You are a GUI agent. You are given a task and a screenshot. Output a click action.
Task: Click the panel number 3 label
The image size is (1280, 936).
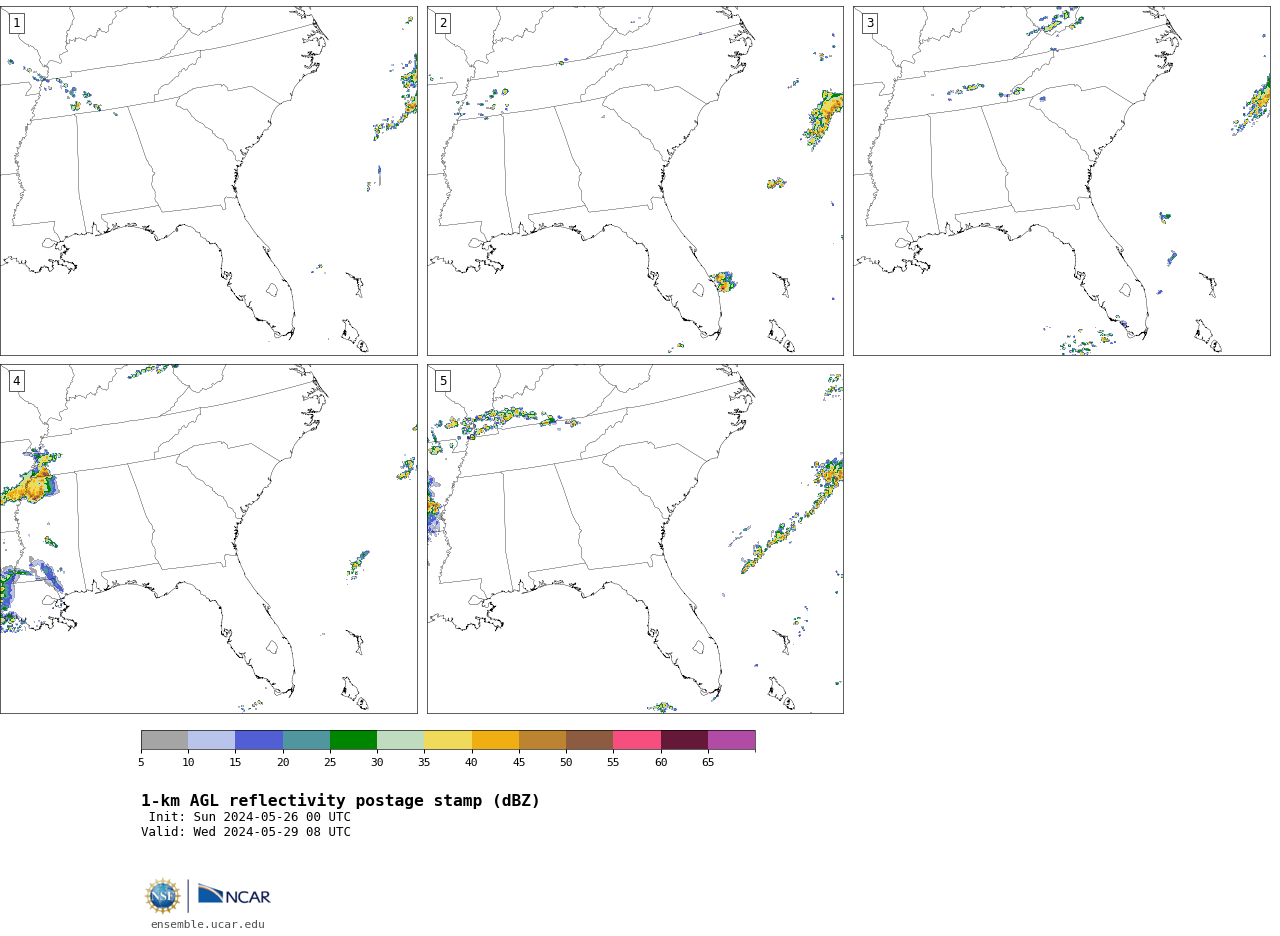870,23
